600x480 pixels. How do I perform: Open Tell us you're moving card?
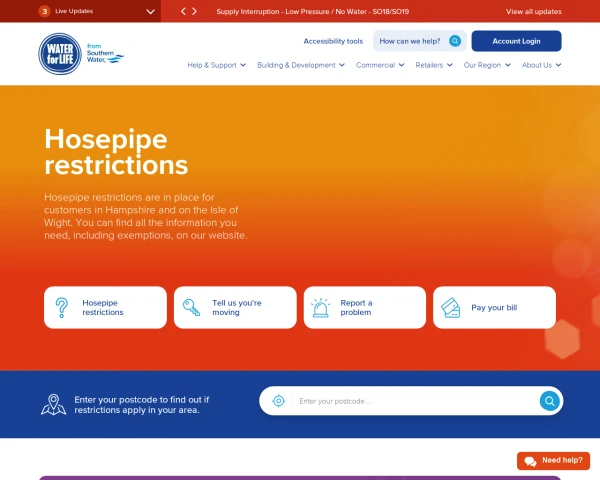[235, 307]
